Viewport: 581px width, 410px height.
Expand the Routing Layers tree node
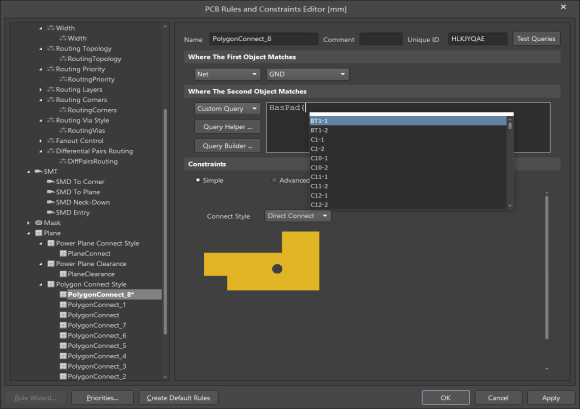[x=41, y=90]
